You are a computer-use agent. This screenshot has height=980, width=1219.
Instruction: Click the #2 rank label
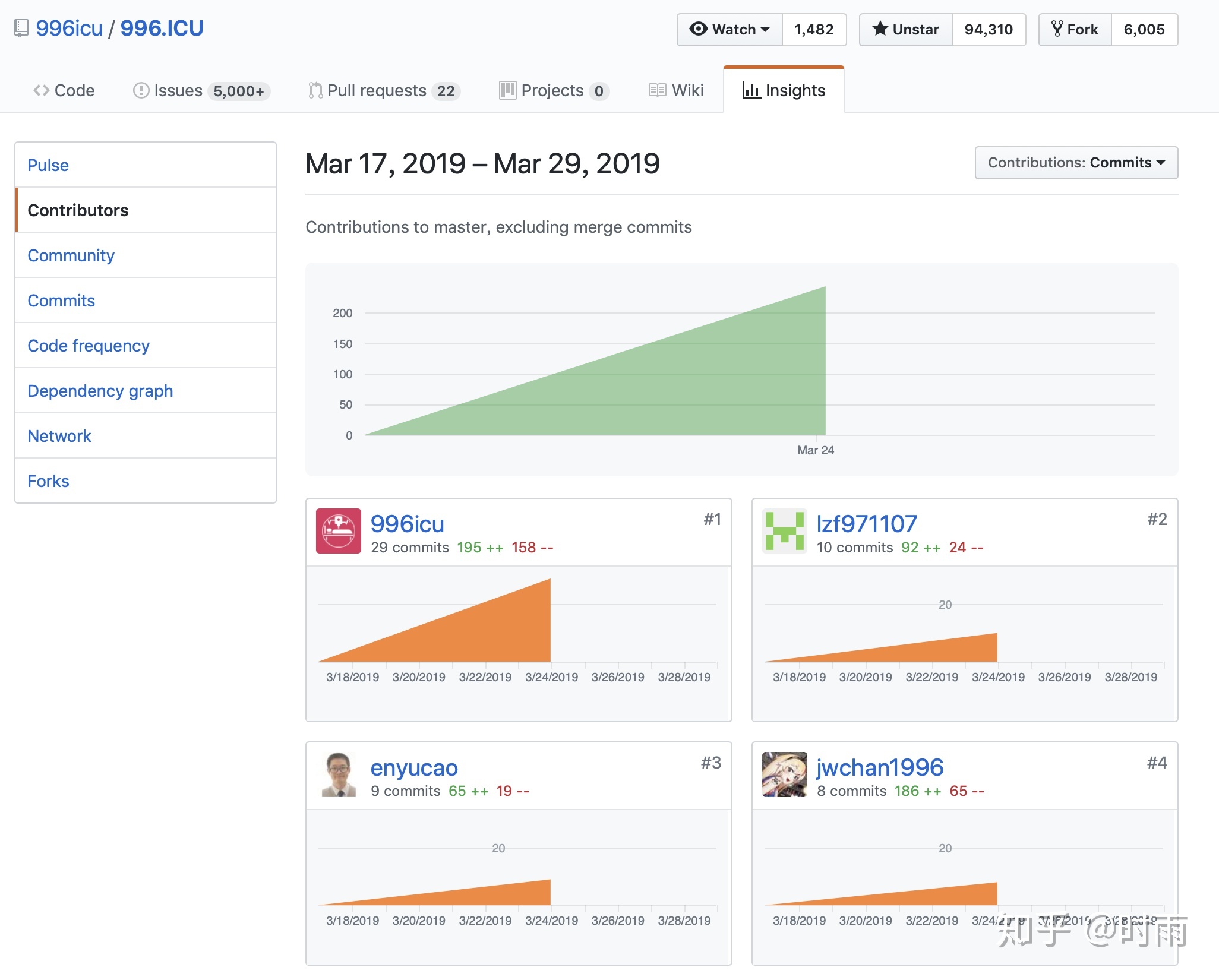point(1157,519)
